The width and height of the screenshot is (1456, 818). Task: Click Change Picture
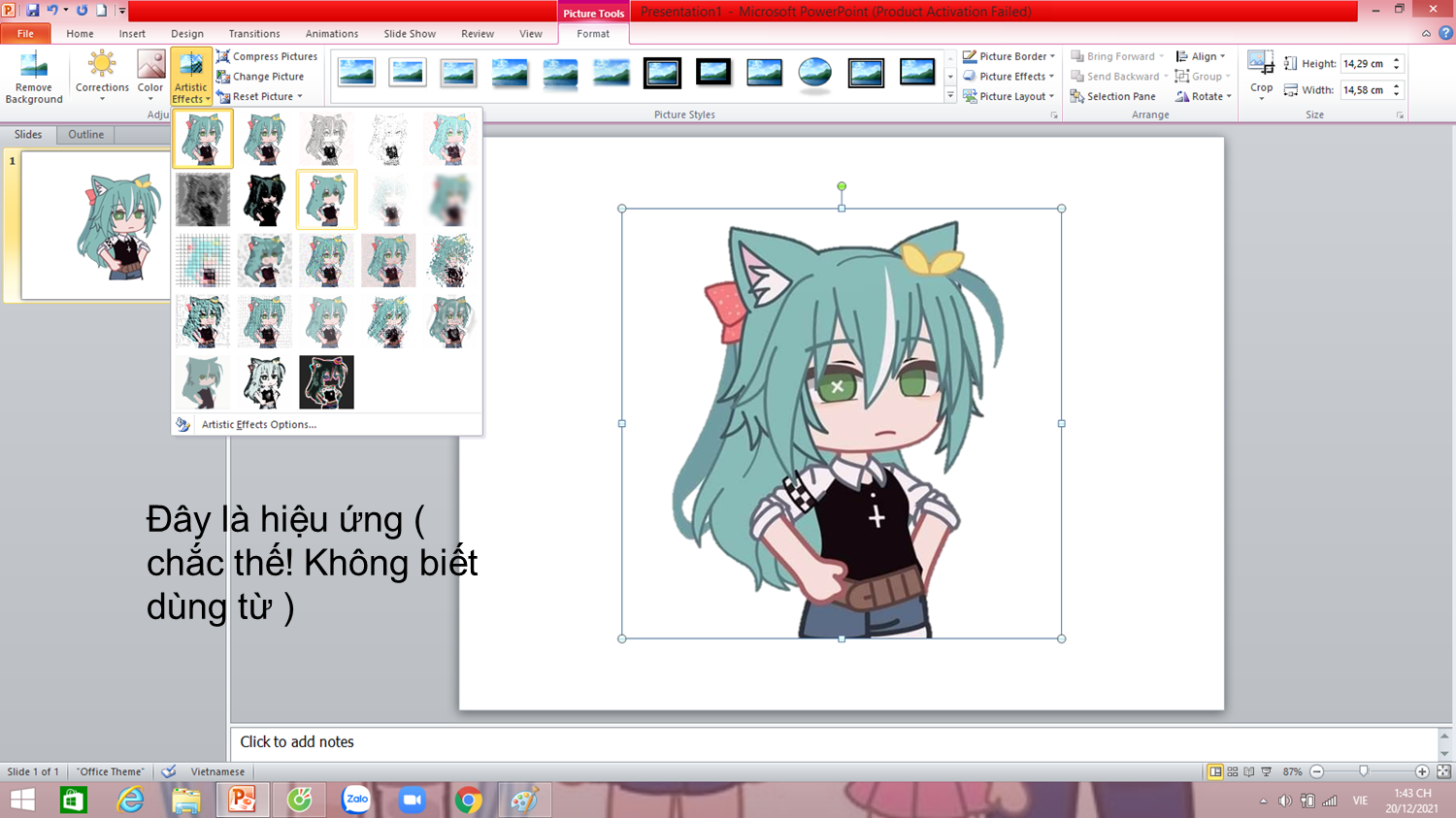click(x=260, y=77)
